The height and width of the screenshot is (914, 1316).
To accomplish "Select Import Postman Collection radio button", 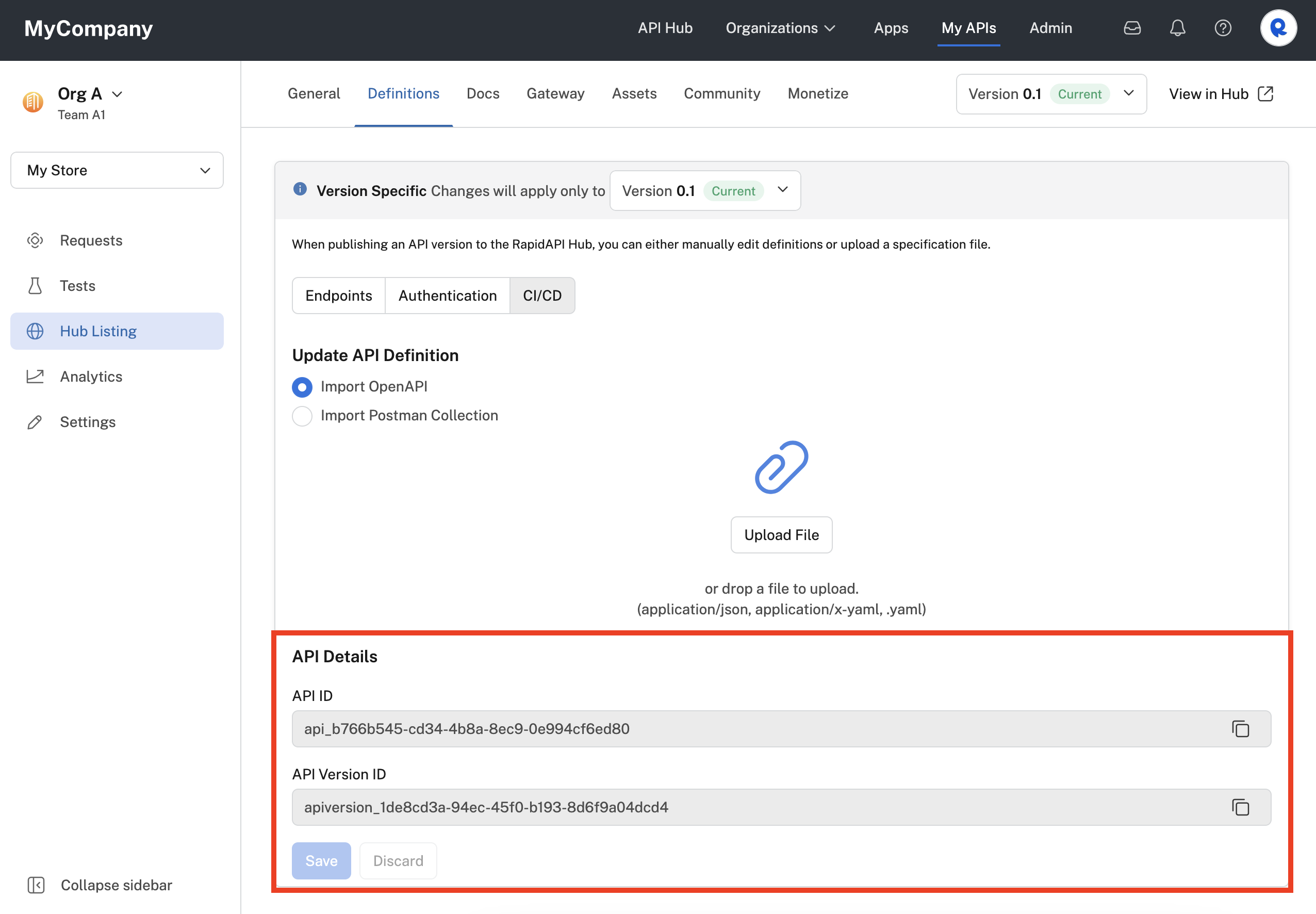I will point(302,416).
